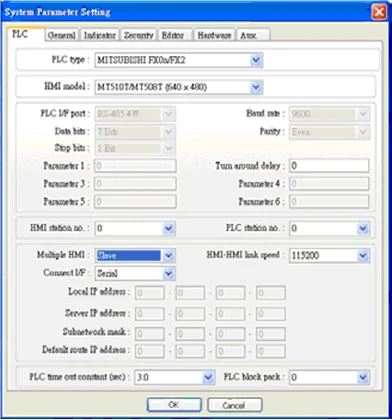Click first Local IP address octet field
This screenshot has height=420, width=392.
tap(150, 293)
